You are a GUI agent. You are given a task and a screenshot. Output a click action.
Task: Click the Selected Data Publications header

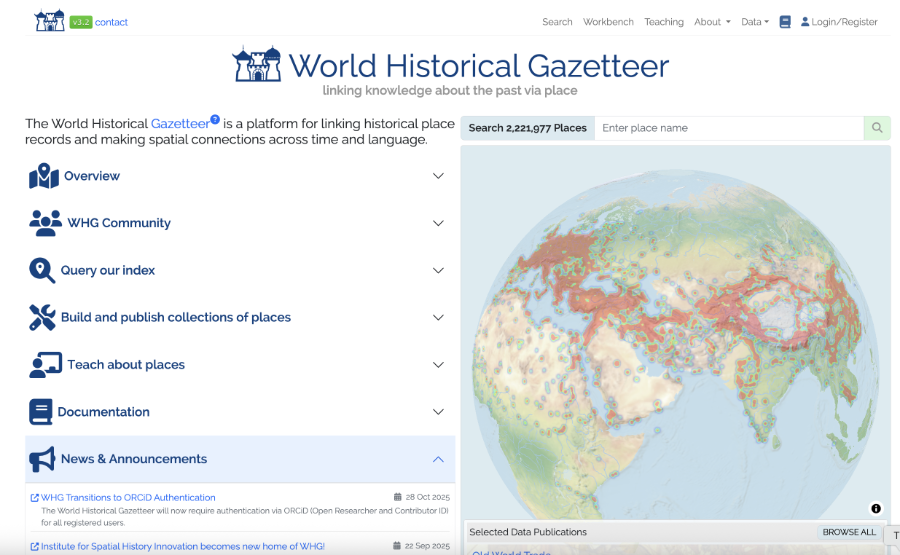[527, 532]
